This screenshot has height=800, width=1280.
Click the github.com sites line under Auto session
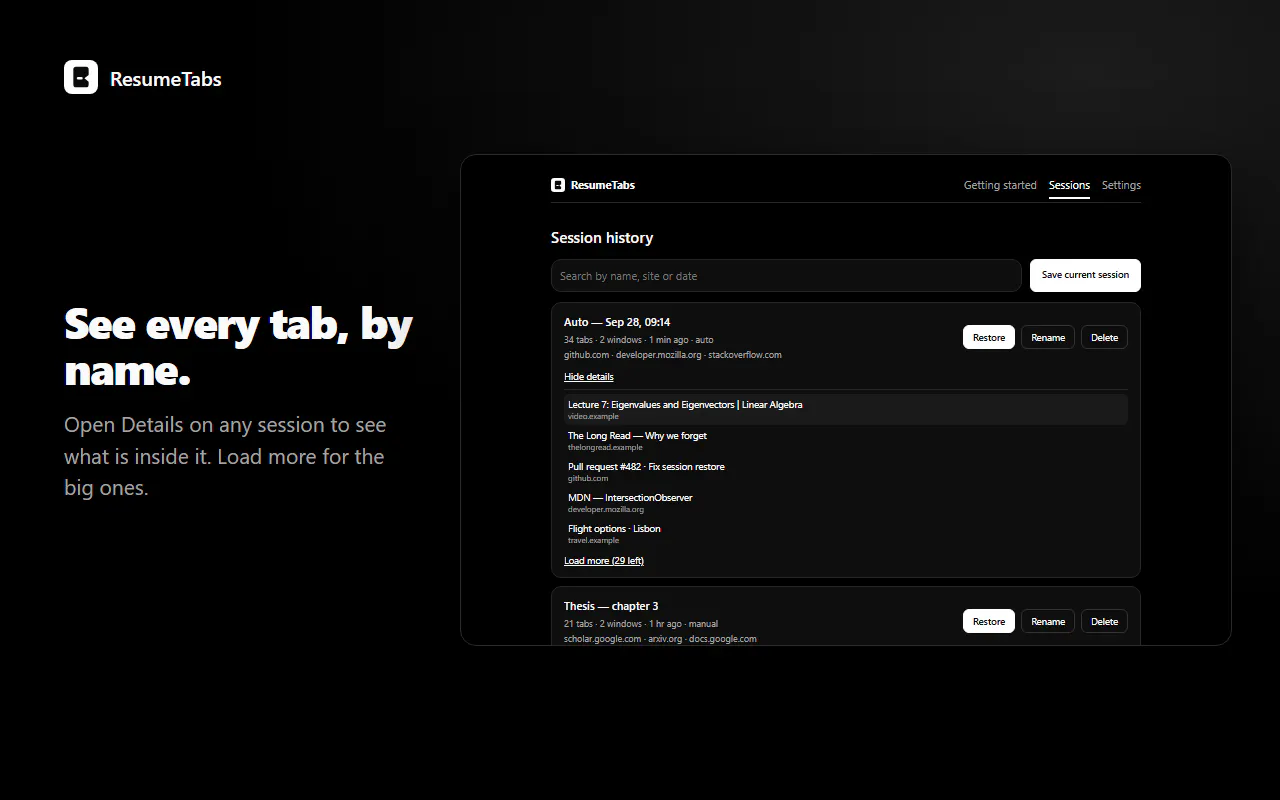pos(673,355)
